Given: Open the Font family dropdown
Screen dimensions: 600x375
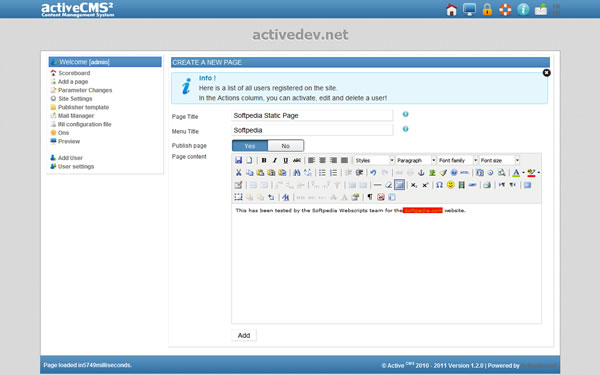Looking at the screenshot, I should pos(458,160).
